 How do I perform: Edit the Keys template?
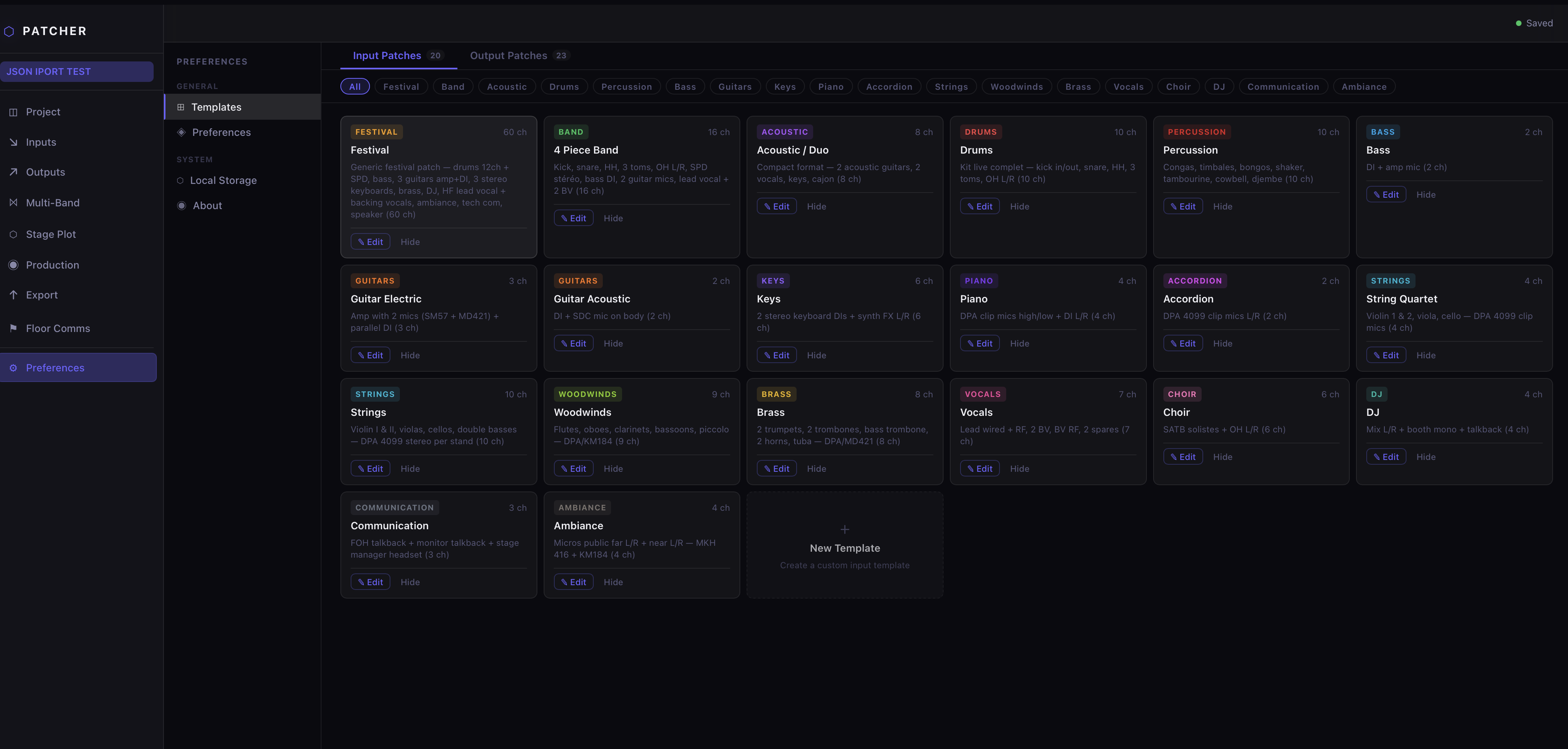coord(777,355)
